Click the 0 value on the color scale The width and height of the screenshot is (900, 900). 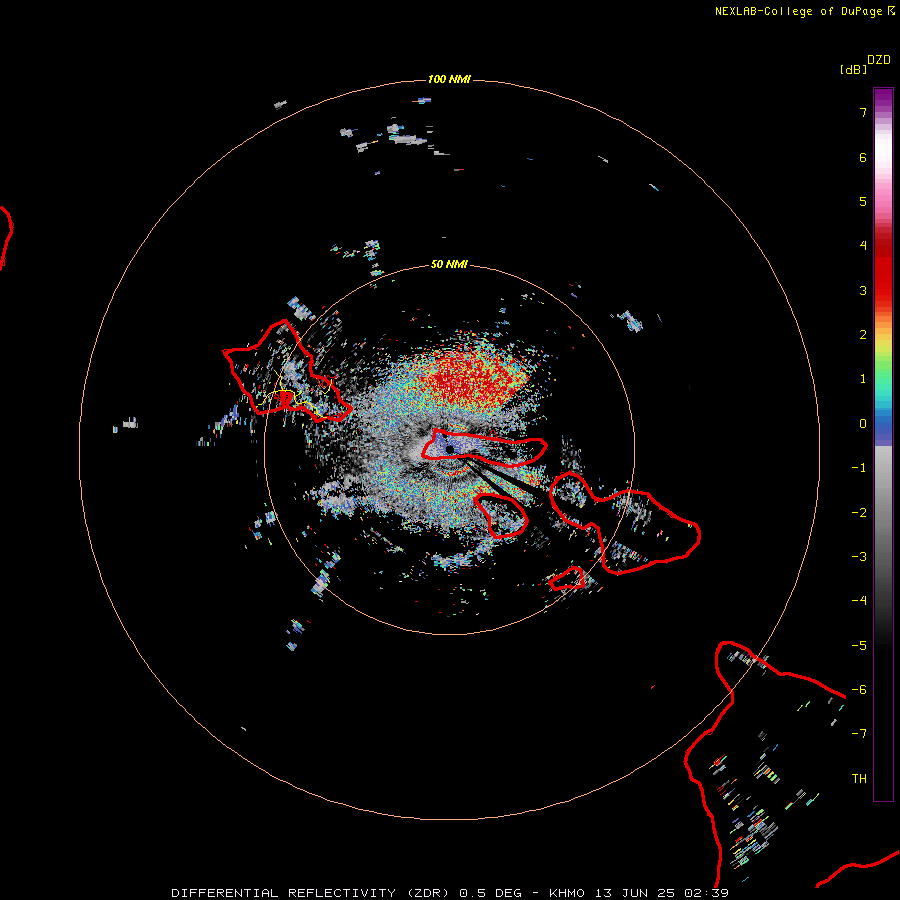[x=863, y=424]
